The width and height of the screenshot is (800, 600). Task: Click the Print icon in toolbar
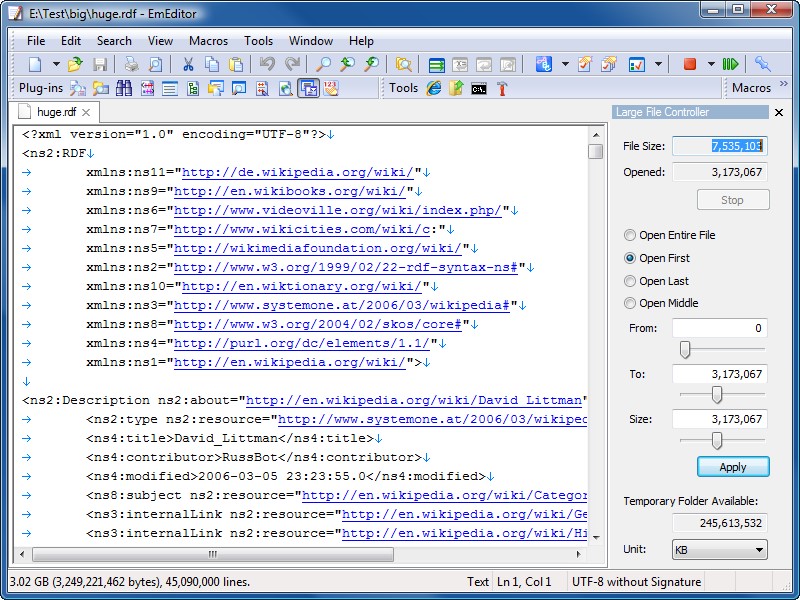pyautogui.click(x=131, y=64)
